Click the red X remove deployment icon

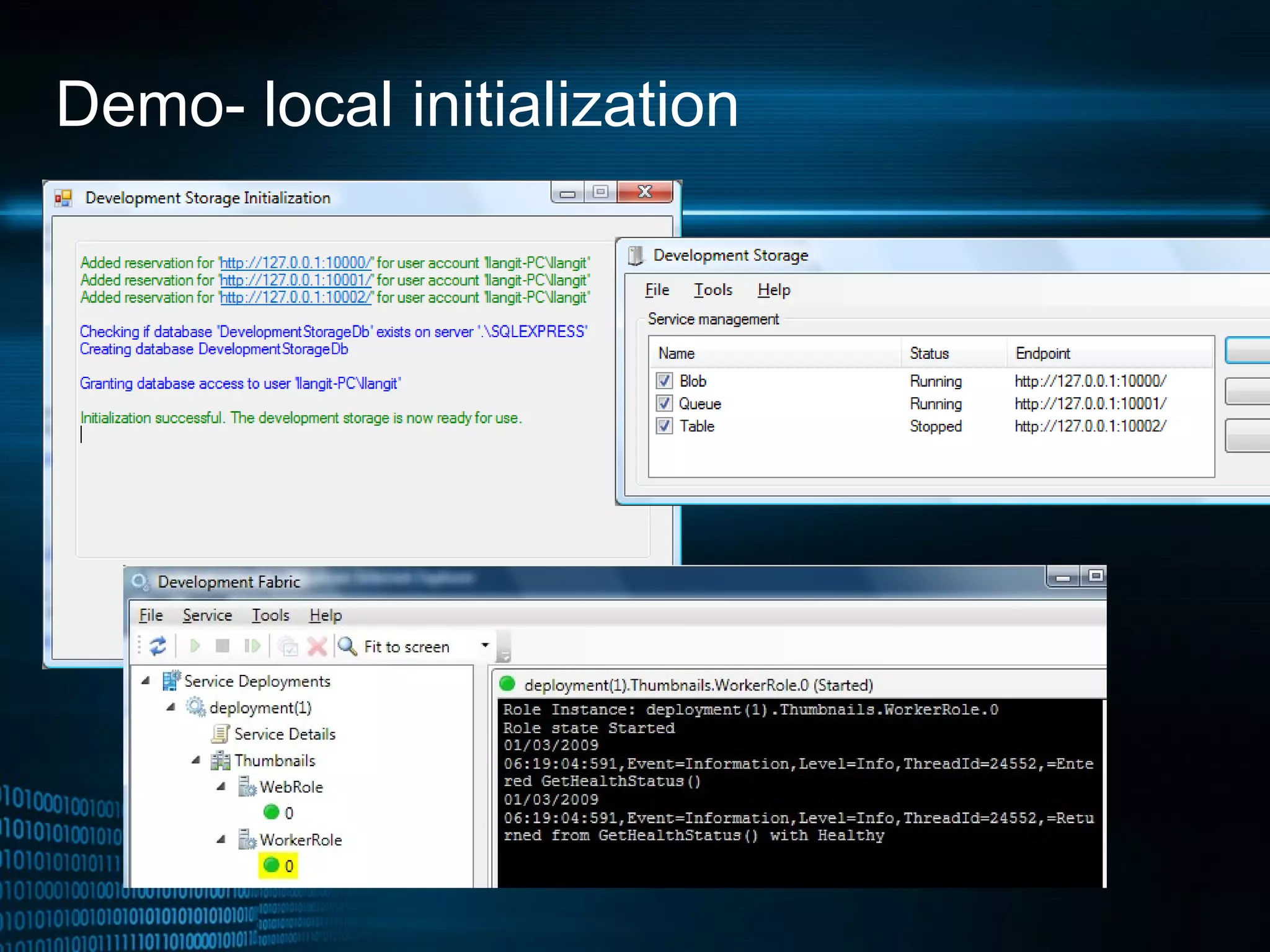[317, 646]
